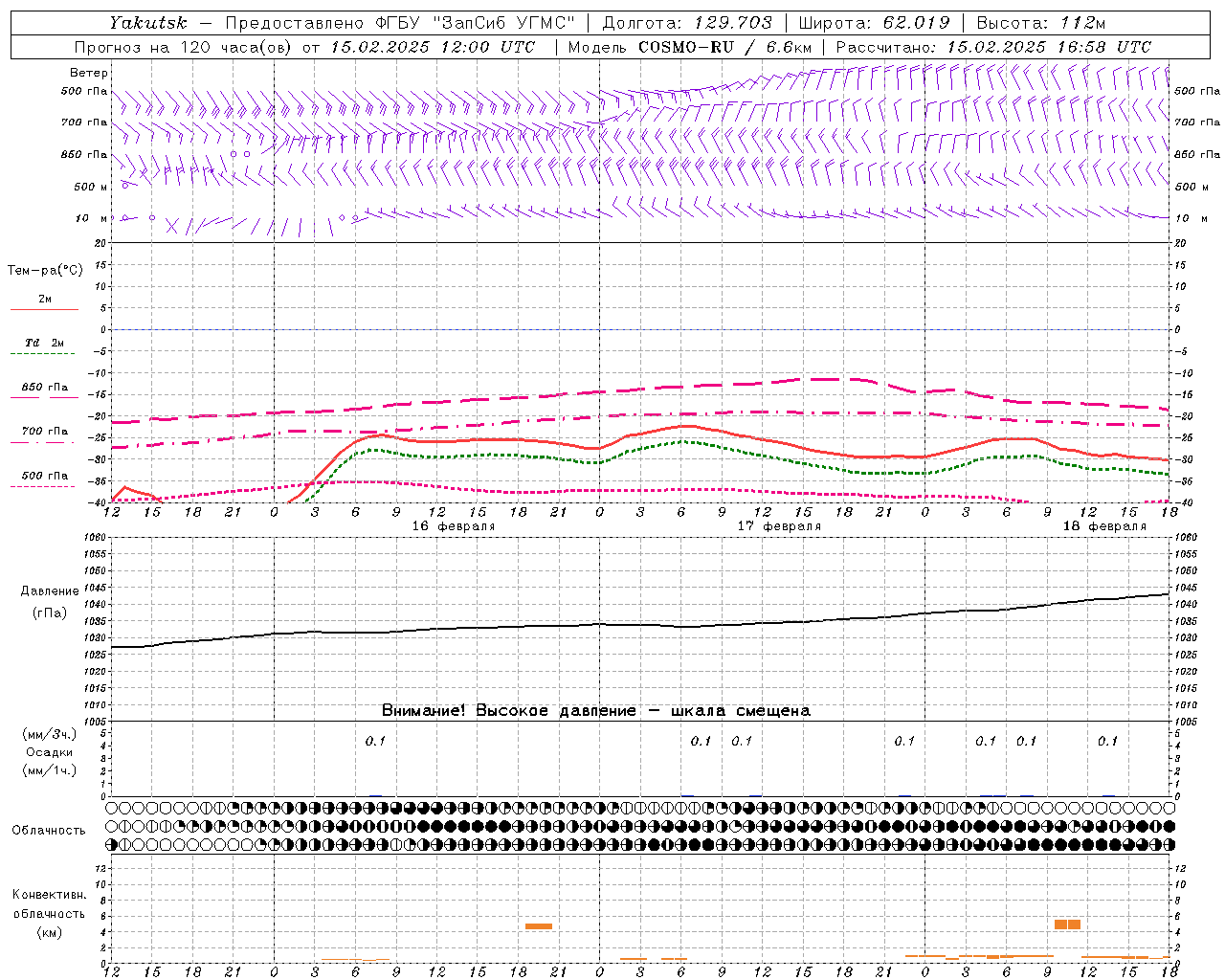Click the 'Рассчитано: 15.02.2025 16:58 UTC' timestamp
Image resolution: width=1225 pixels, height=980 pixels.
point(993,47)
